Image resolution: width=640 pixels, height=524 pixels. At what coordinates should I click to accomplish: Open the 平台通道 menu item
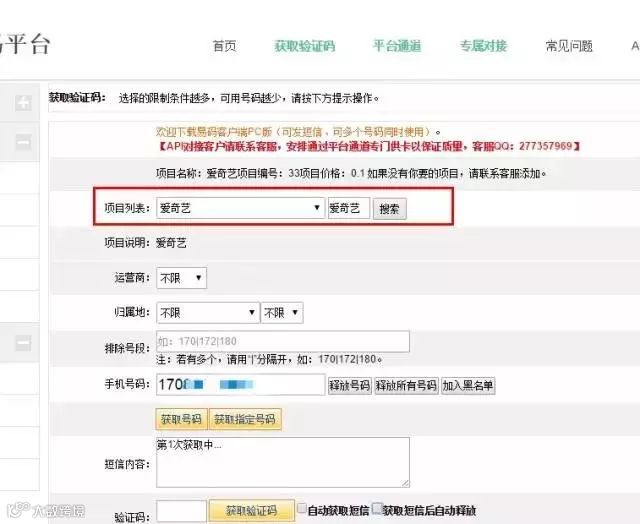[397, 46]
